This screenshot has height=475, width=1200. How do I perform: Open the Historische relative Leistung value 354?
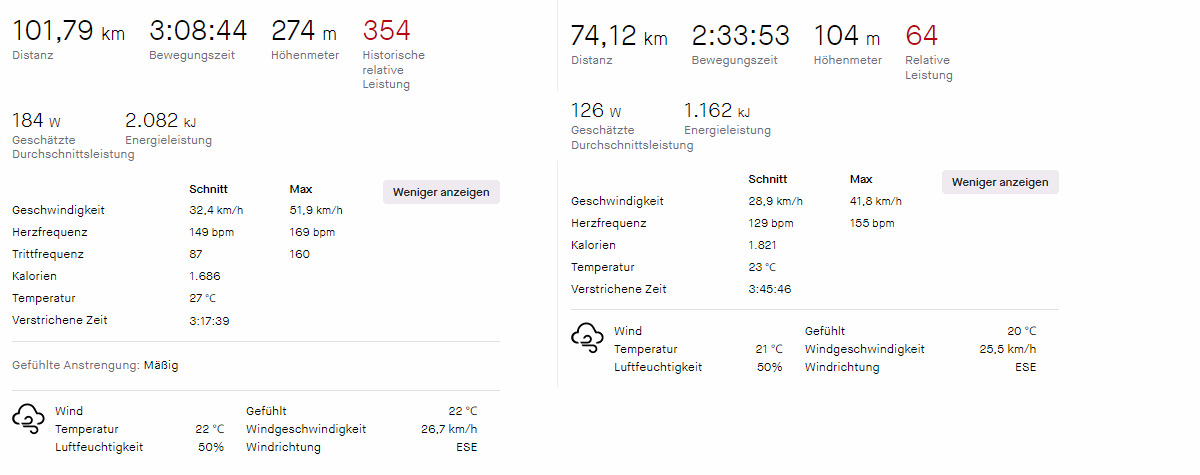pos(386,31)
